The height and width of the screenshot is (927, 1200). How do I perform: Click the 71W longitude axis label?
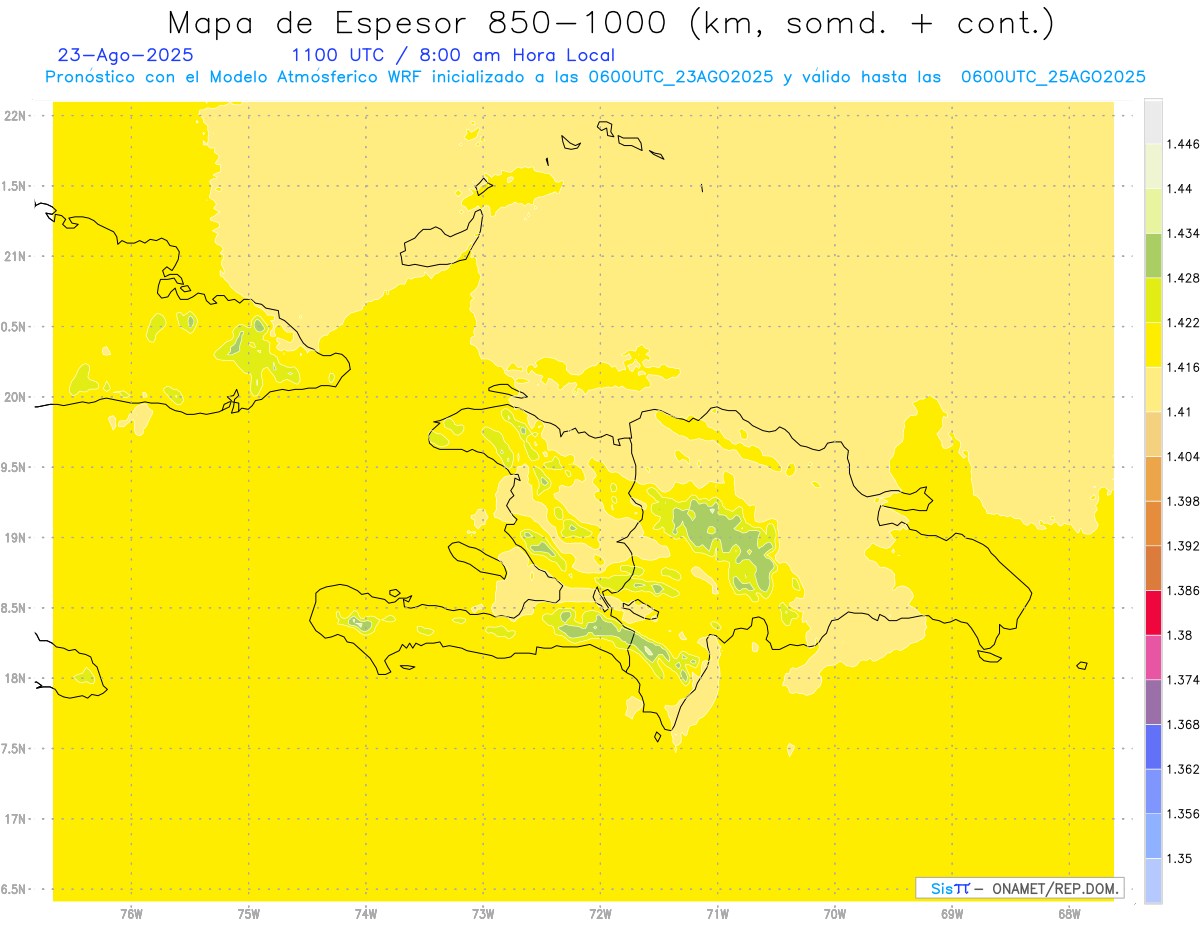pos(717,914)
